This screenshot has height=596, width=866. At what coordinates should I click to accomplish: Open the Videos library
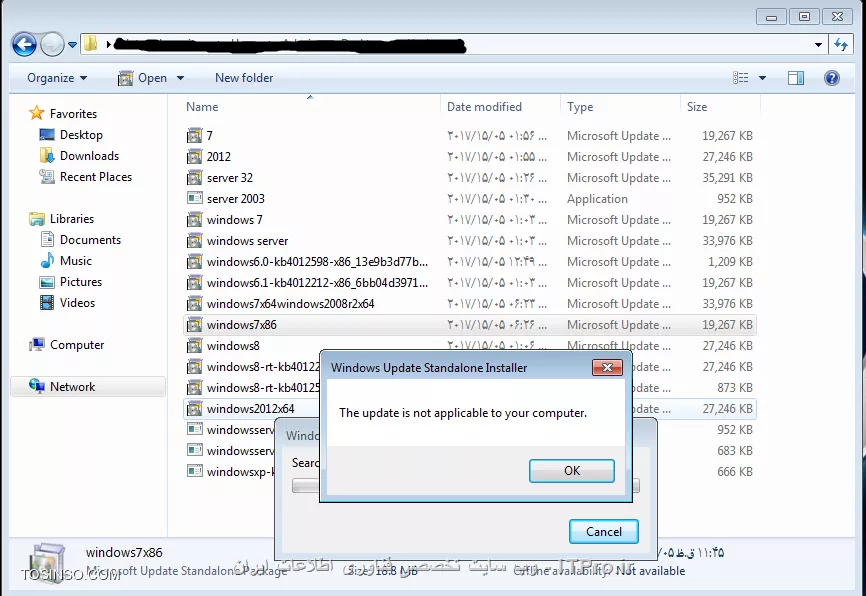[77, 302]
